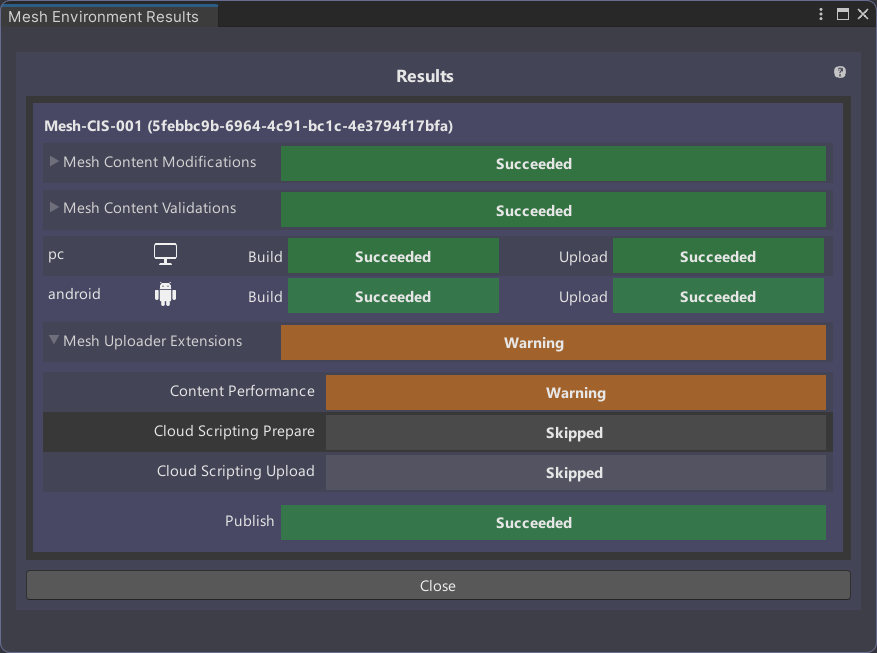Click the pc Upload Succeeded status
Viewport: 877px width, 653px height.
[x=718, y=257]
